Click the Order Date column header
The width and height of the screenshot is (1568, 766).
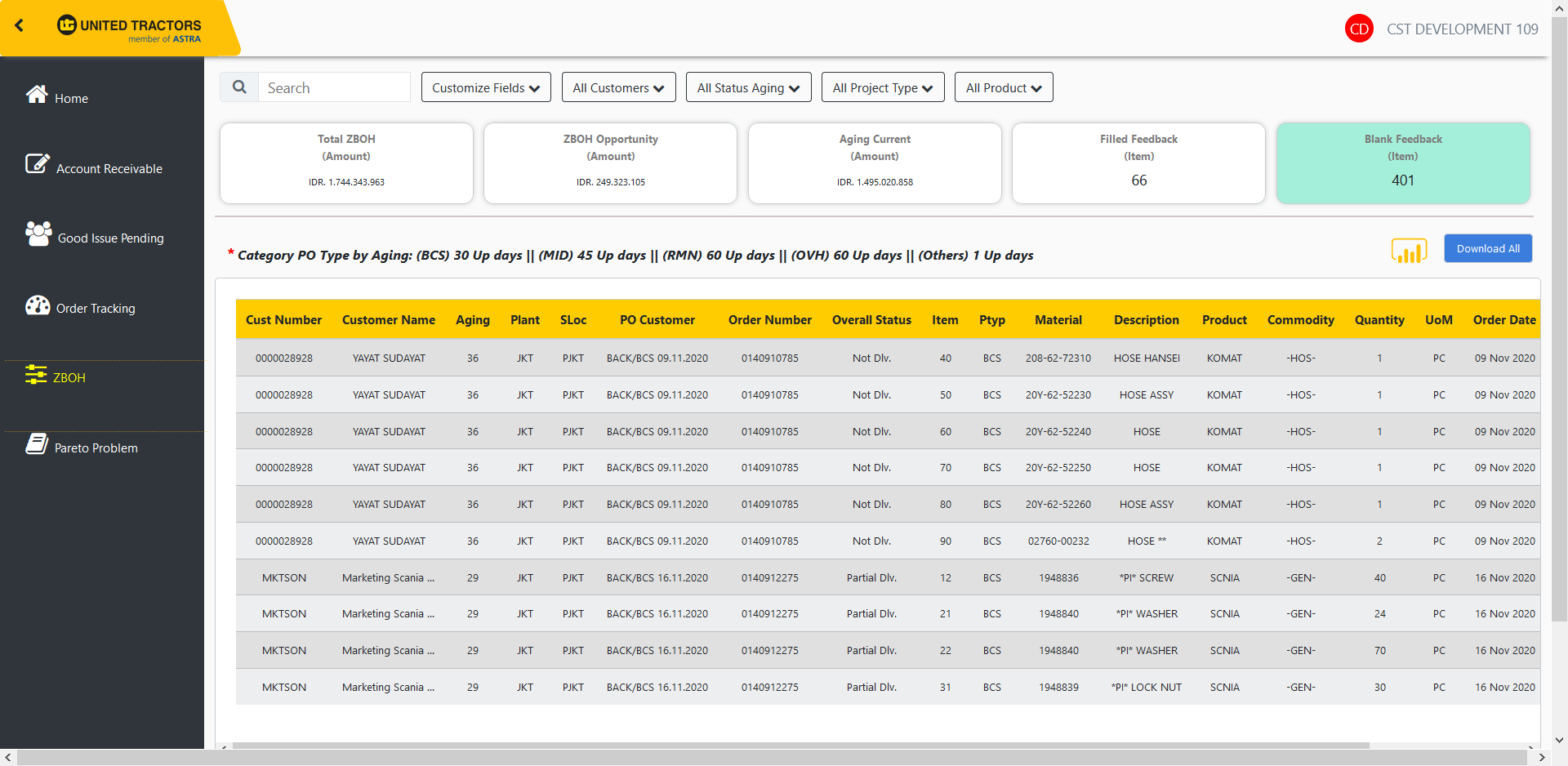(1504, 319)
